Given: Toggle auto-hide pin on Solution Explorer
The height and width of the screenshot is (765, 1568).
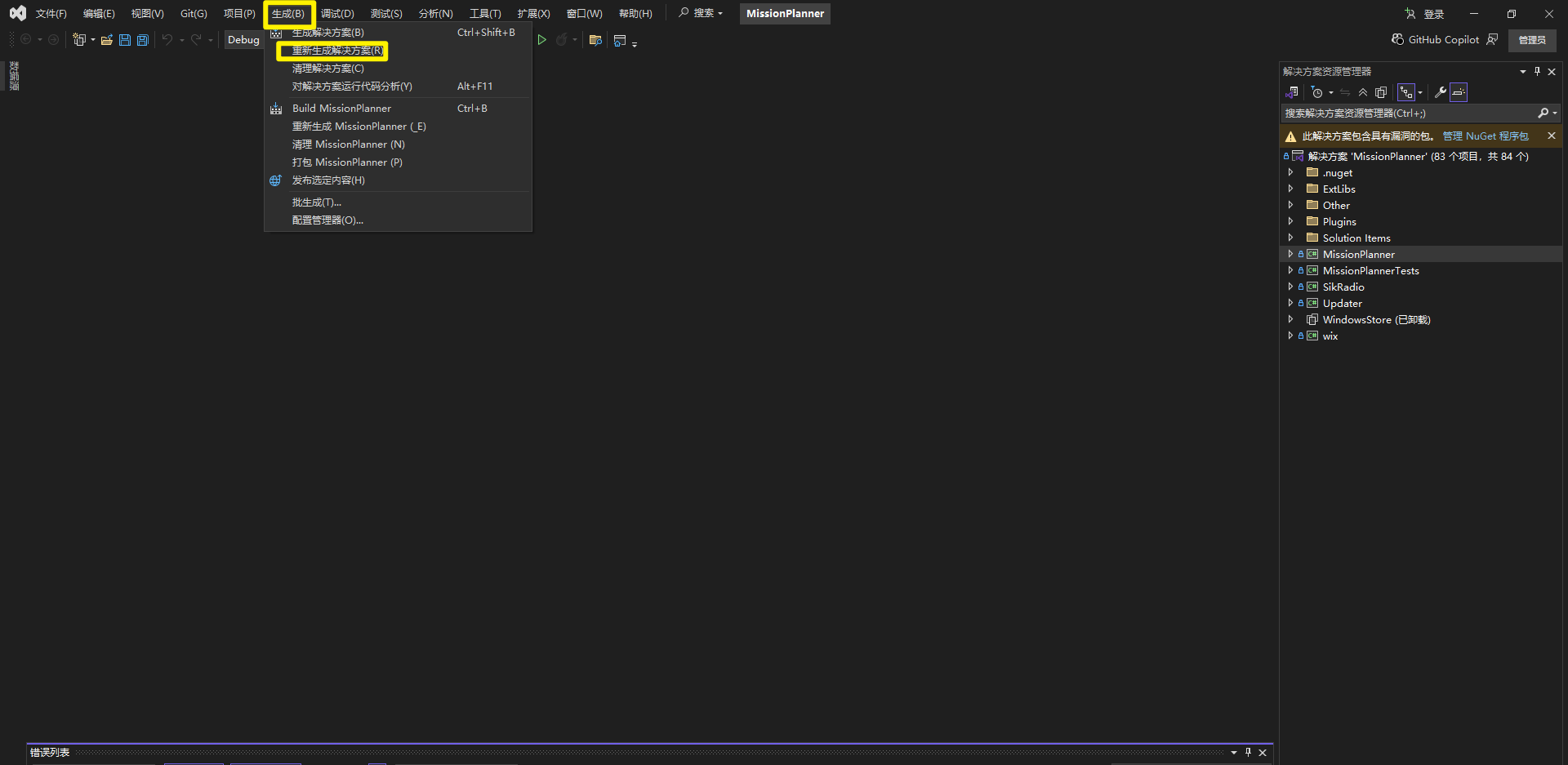Looking at the screenshot, I should pyautogui.click(x=1537, y=72).
